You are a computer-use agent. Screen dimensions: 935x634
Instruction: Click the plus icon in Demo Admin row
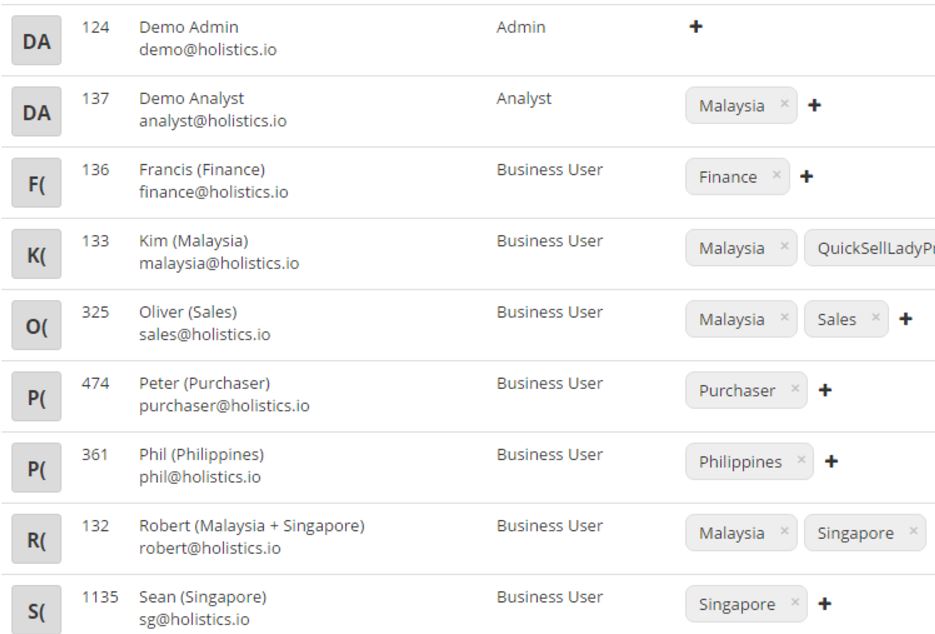[696, 27]
